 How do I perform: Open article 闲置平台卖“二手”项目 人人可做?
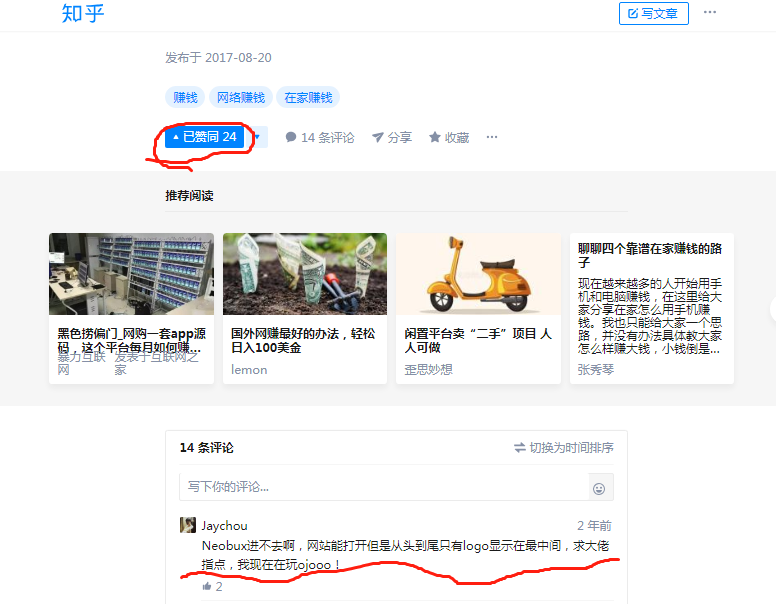[478, 340]
